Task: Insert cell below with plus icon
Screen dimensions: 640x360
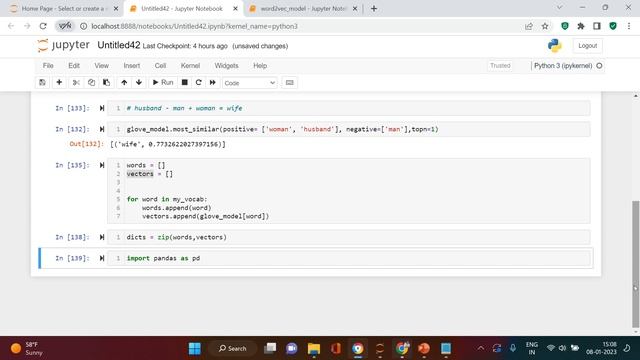Action: pyautogui.click(x=59, y=82)
